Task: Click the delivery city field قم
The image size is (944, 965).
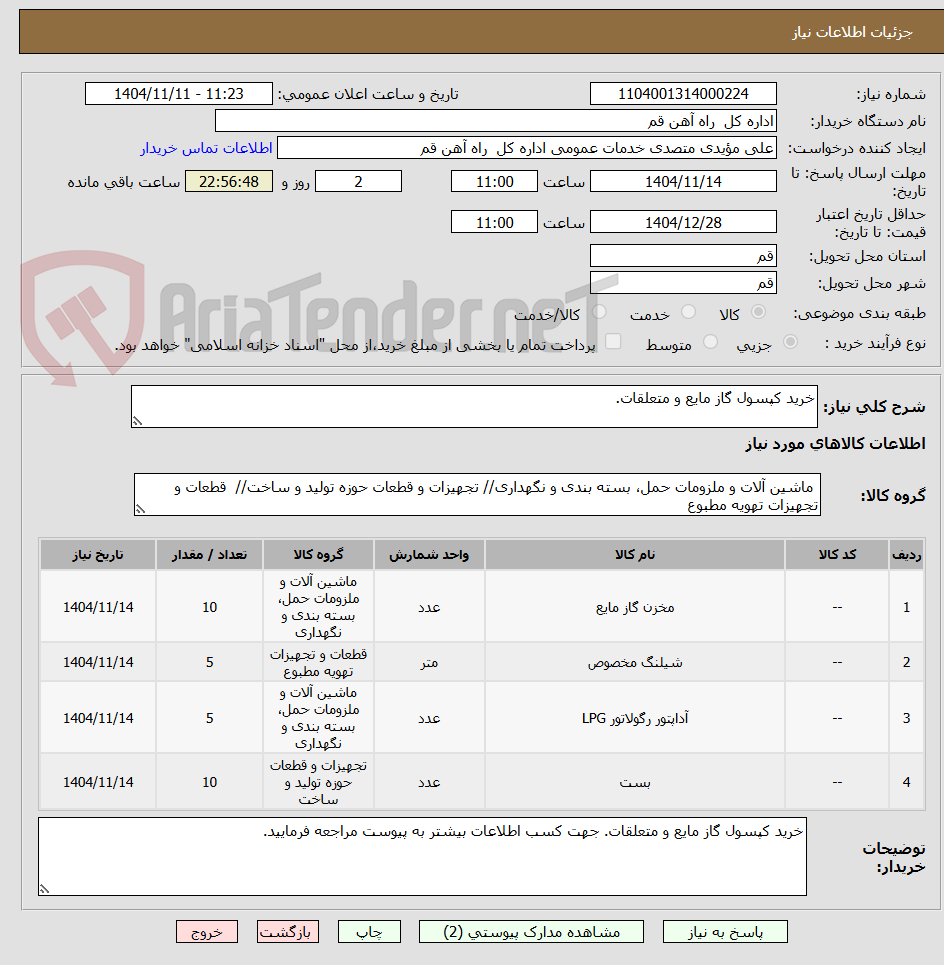Action: click(683, 282)
